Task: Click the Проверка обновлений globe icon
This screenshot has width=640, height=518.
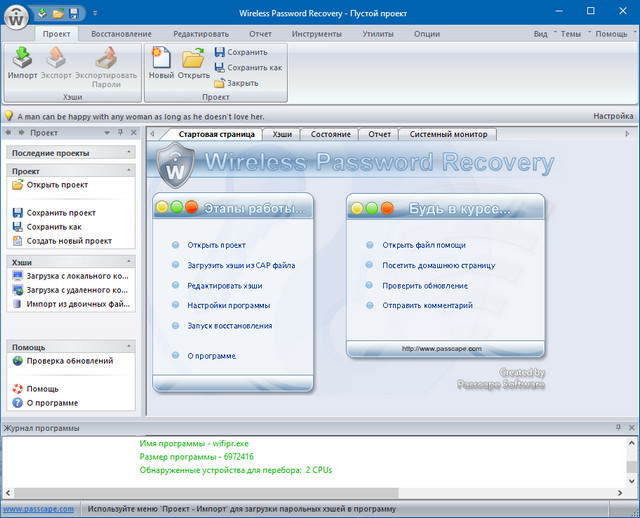Action: (x=17, y=361)
